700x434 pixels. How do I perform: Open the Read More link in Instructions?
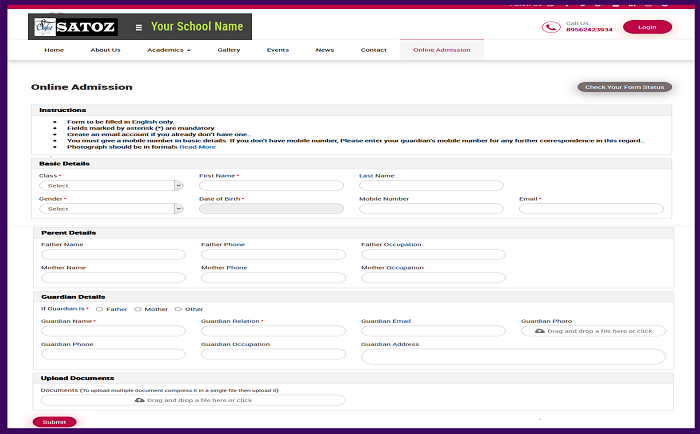pyautogui.click(x=197, y=147)
